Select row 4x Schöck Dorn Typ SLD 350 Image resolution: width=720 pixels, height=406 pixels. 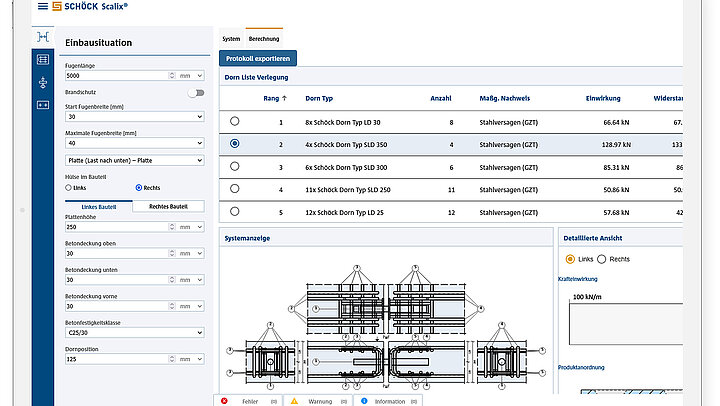coord(235,144)
